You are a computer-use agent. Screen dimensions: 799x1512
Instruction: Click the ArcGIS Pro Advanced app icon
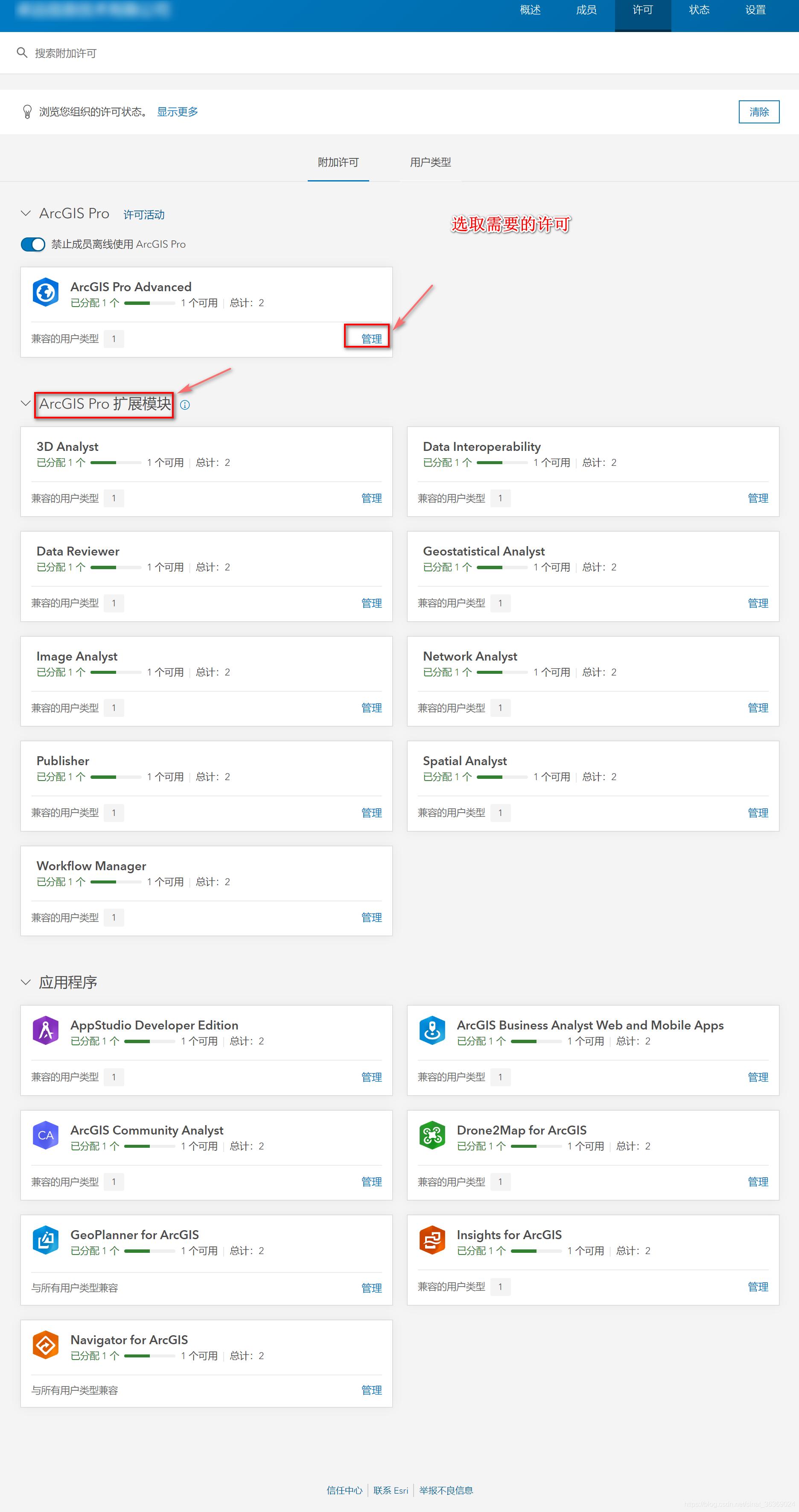pyautogui.click(x=46, y=292)
